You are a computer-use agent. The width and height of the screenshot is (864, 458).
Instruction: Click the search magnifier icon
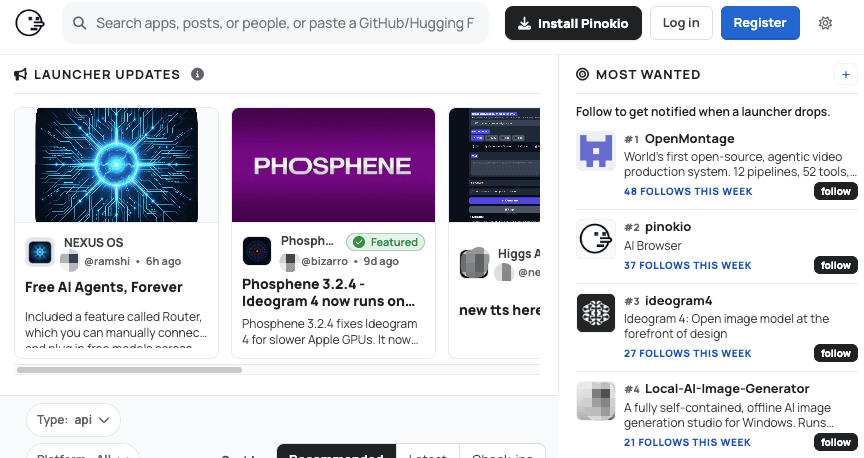80,23
